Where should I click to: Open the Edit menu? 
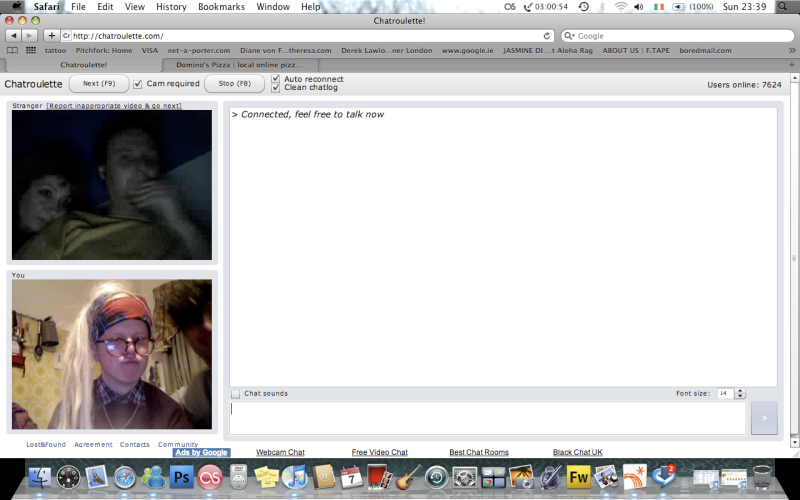pos(105,7)
